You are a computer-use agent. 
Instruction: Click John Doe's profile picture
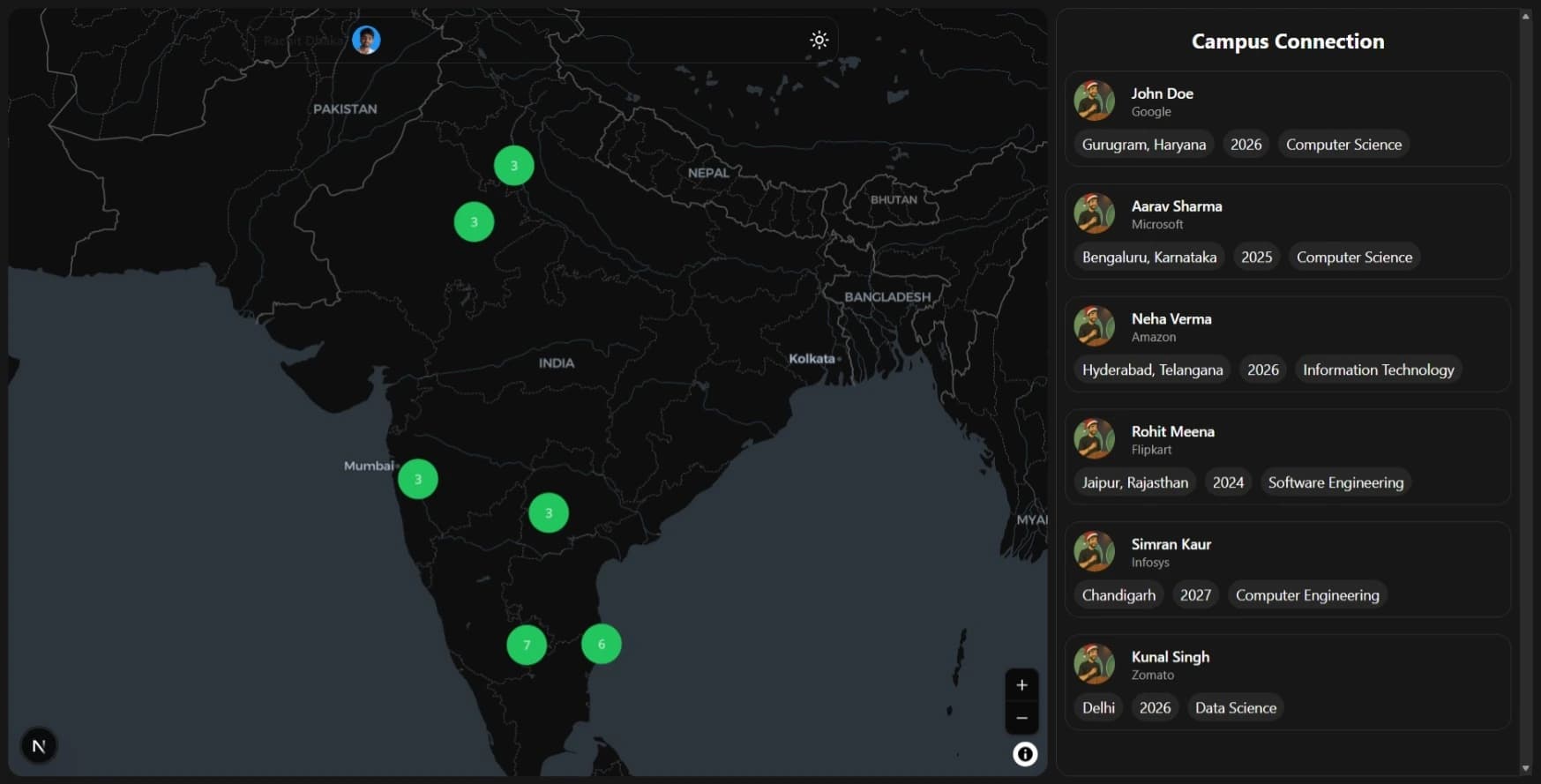coord(1094,101)
